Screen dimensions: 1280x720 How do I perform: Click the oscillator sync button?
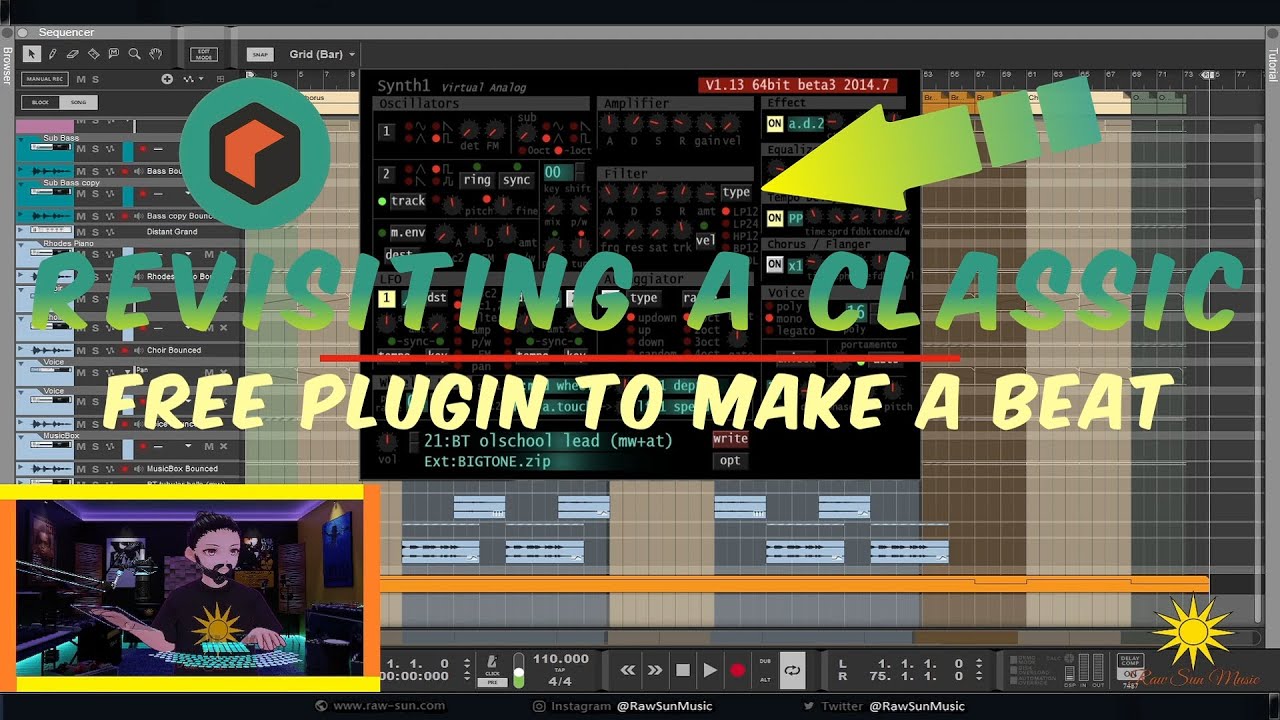point(516,180)
